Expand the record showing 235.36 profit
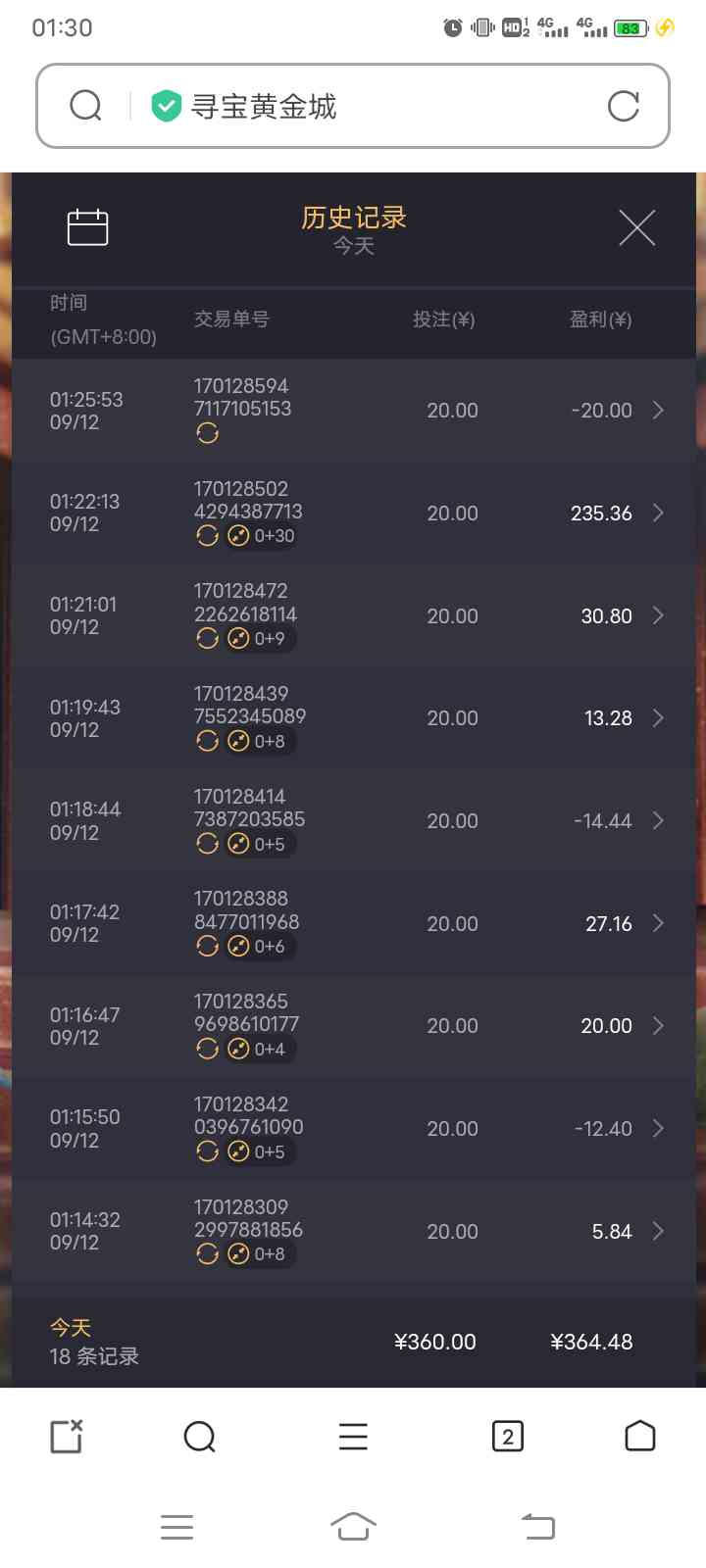 coord(658,514)
